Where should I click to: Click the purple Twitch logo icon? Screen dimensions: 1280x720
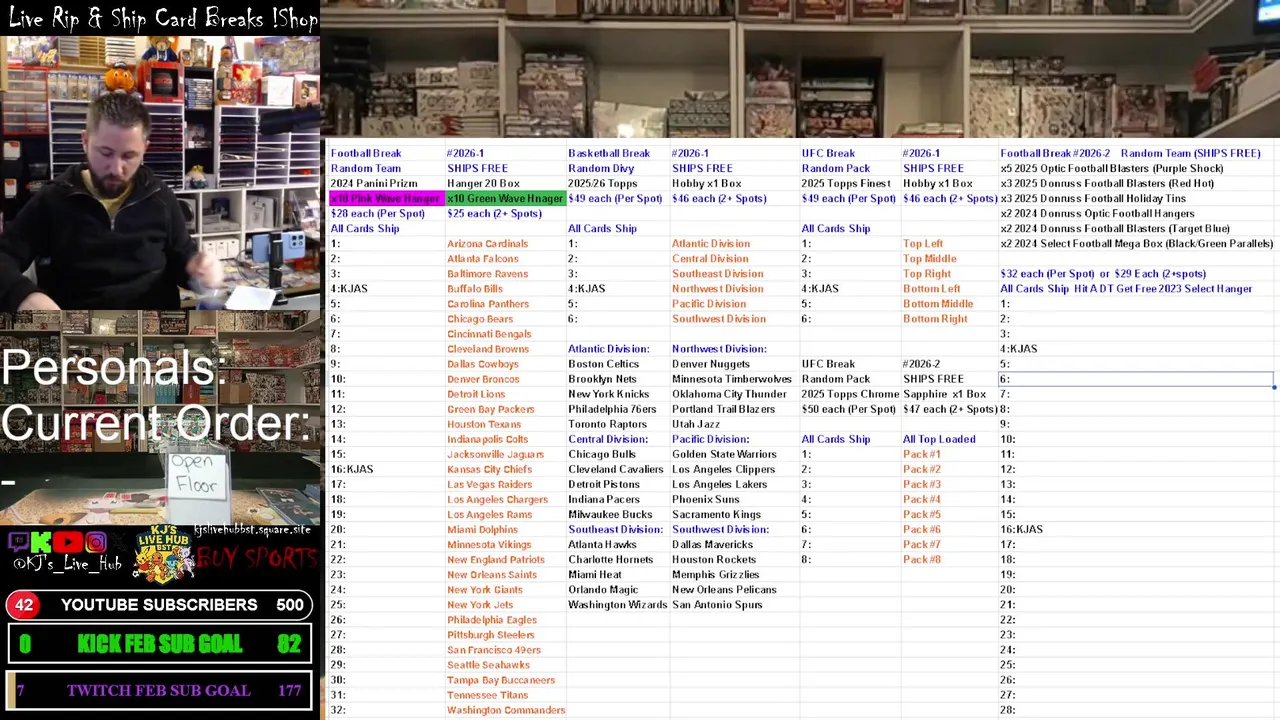(x=17, y=543)
